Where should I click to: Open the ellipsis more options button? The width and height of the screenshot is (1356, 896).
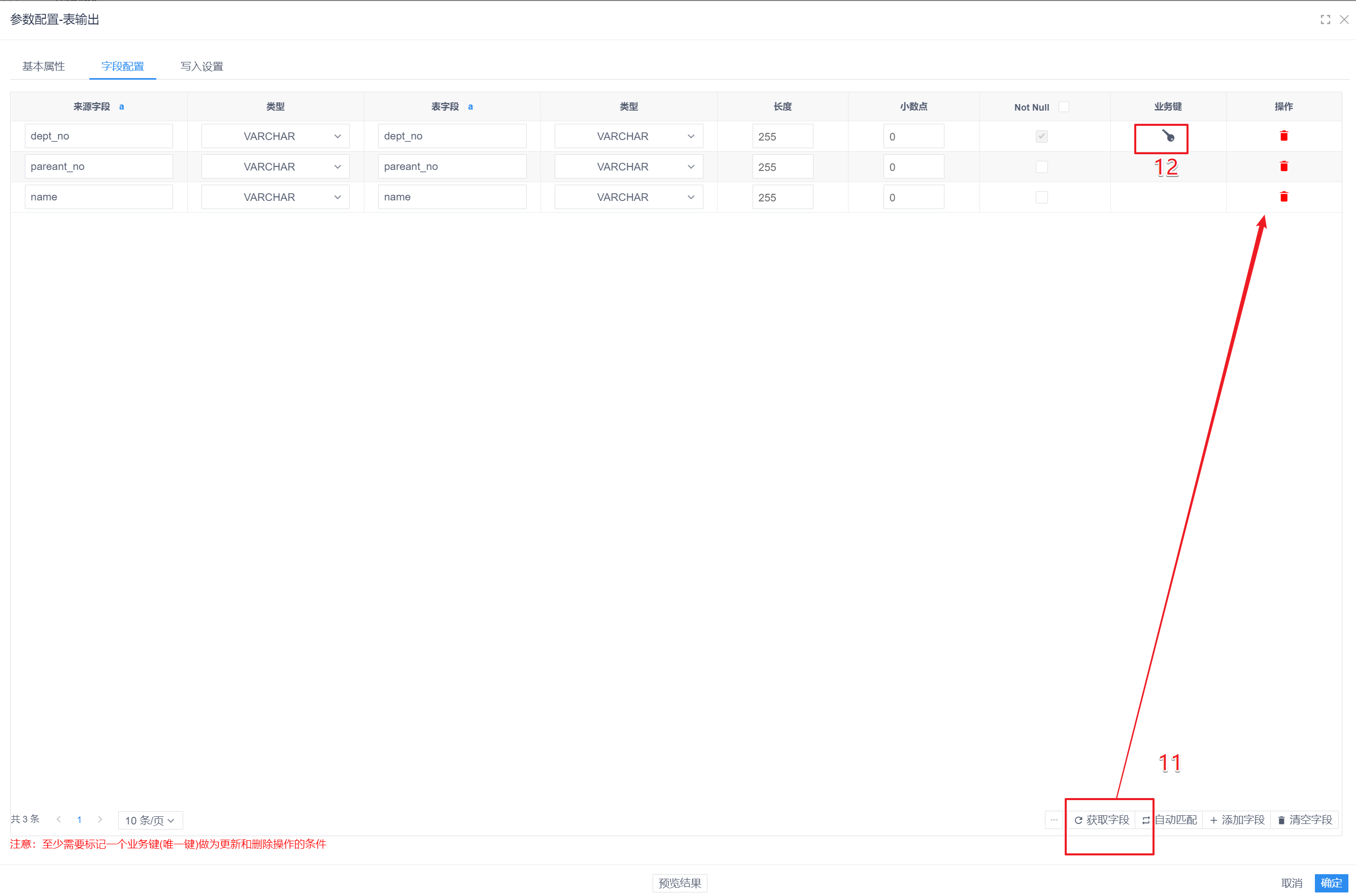click(x=1054, y=819)
